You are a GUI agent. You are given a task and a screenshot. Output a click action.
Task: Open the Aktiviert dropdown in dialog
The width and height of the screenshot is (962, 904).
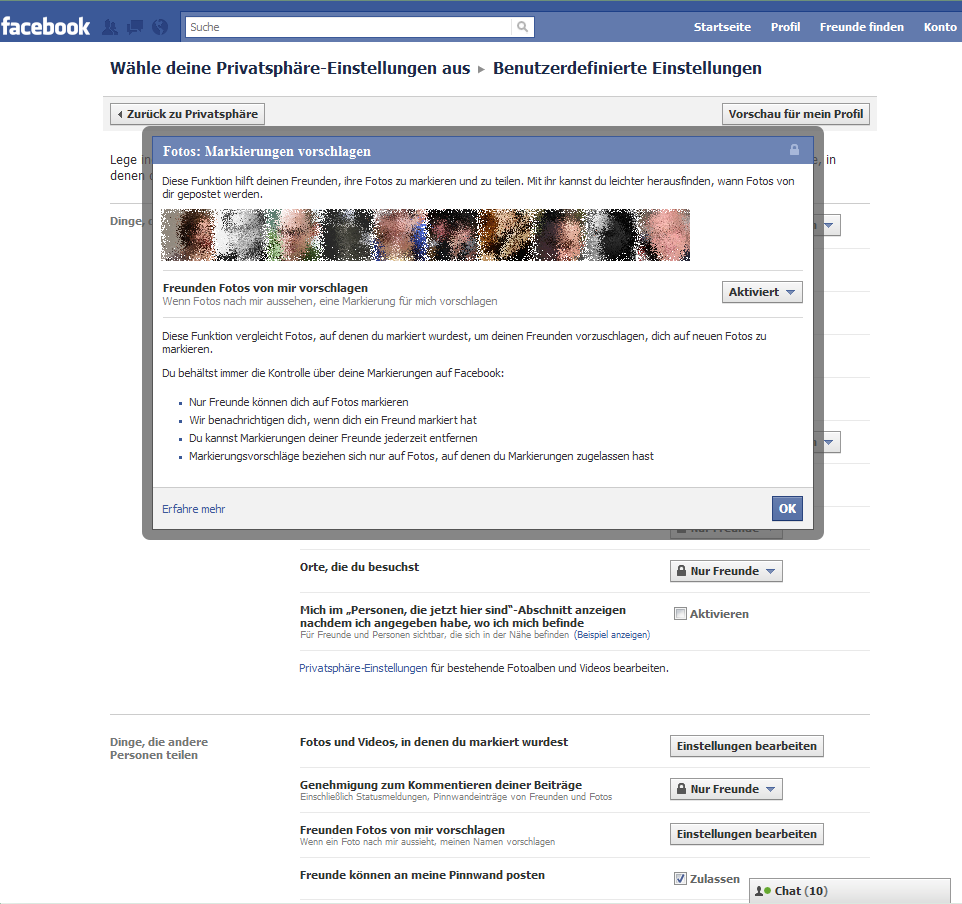pos(762,292)
